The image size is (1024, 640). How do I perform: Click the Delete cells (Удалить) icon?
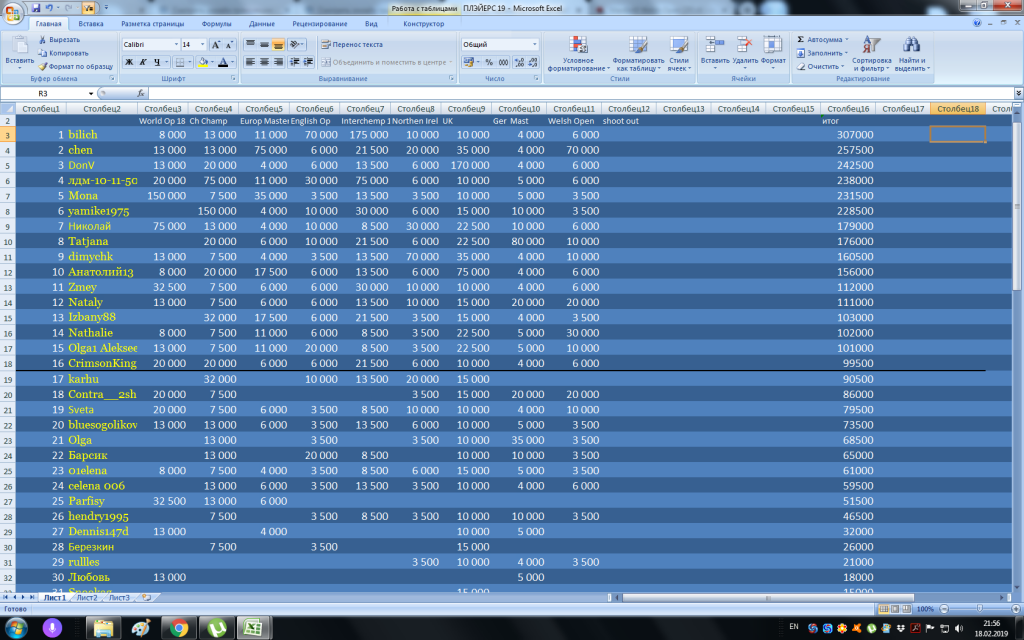[744, 46]
